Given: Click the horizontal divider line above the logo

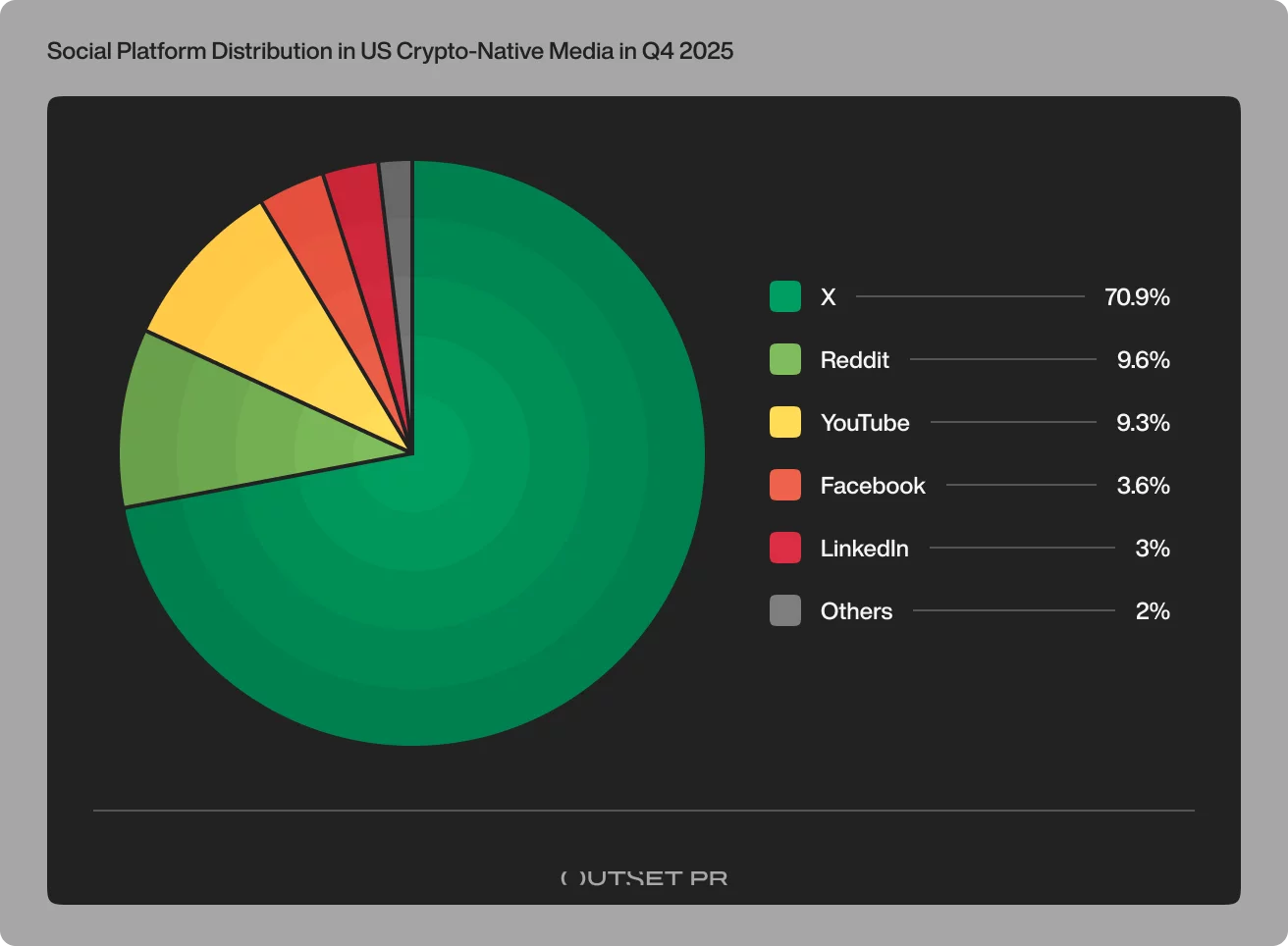Looking at the screenshot, I should coord(643,810).
